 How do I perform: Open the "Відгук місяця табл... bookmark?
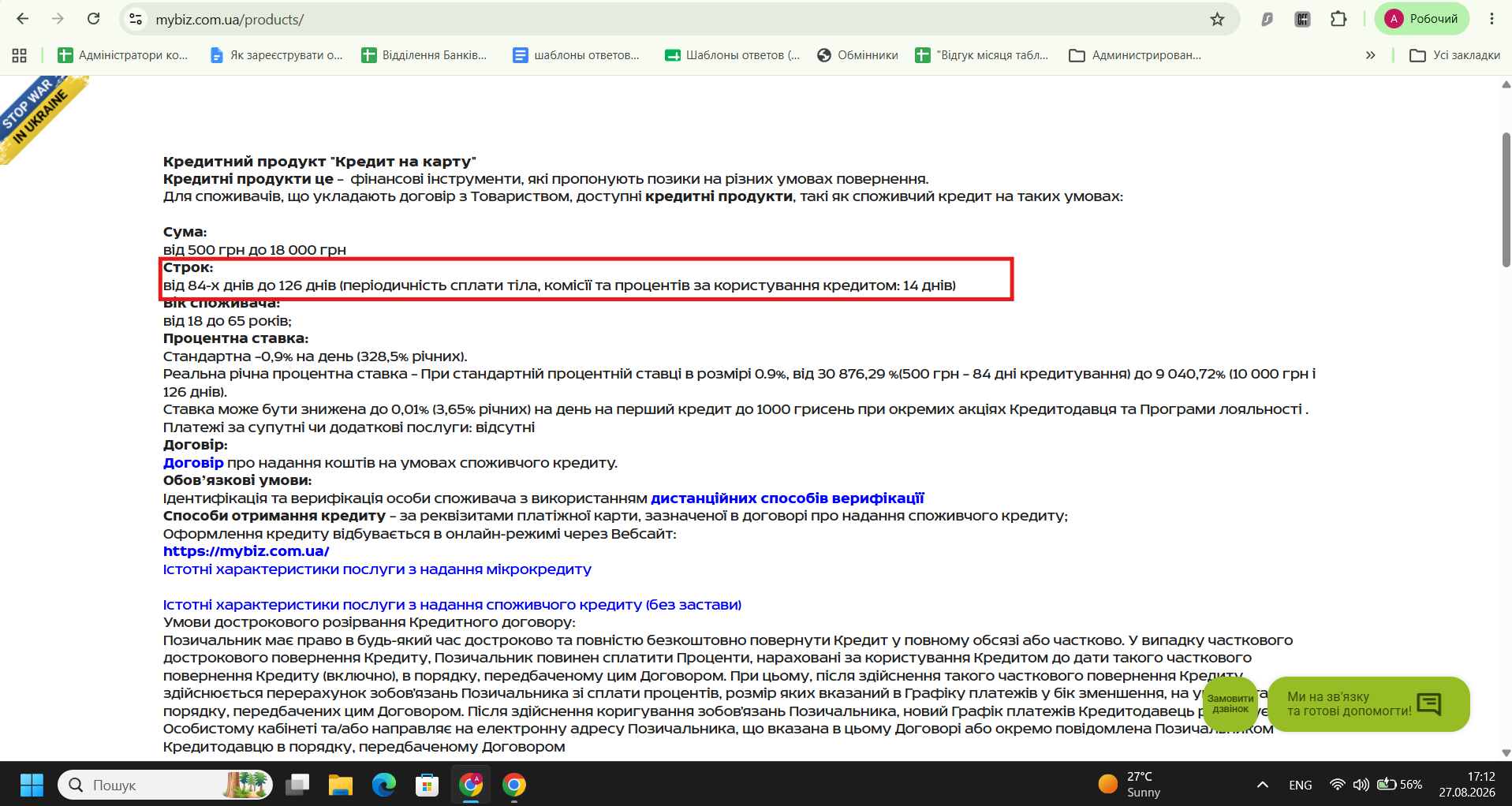[982, 55]
